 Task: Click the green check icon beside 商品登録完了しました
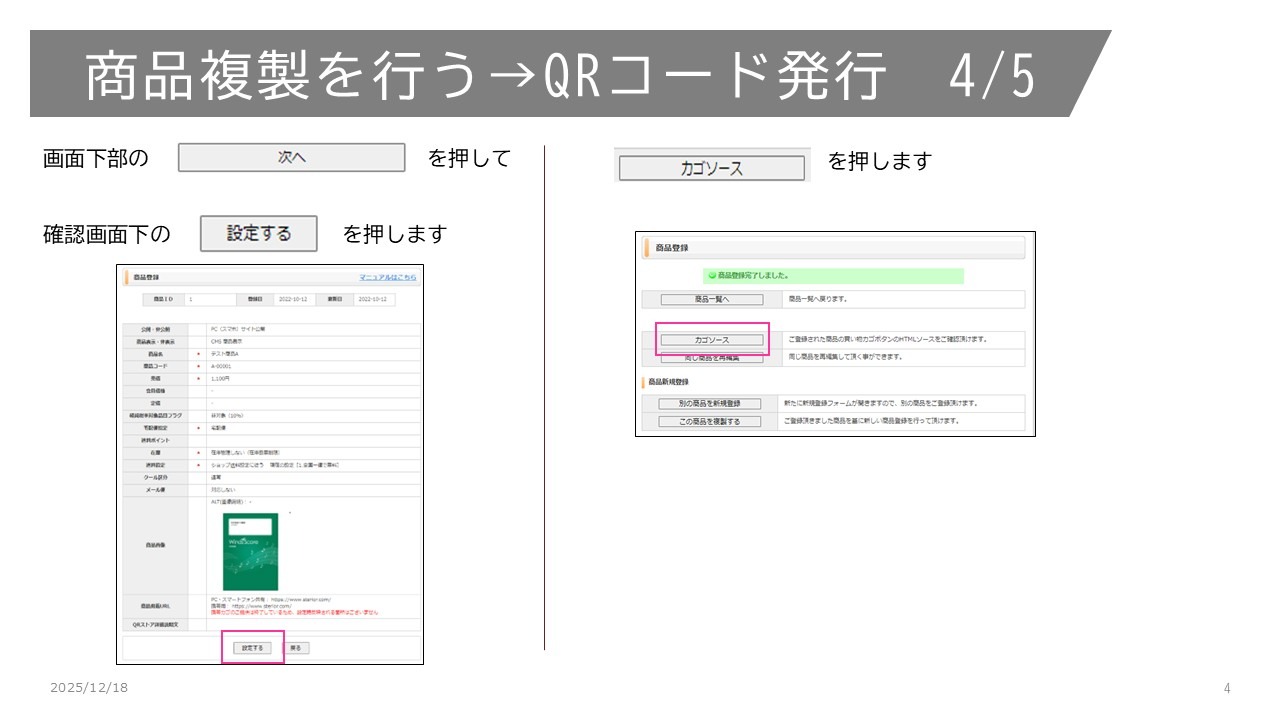(x=712, y=275)
